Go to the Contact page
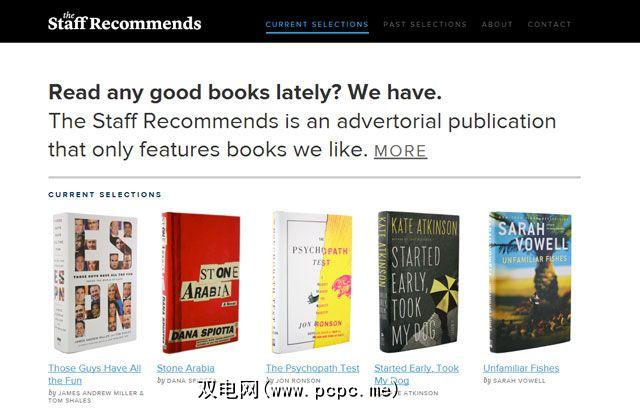The height and width of the screenshot is (413, 640). click(x=549, y=24)
